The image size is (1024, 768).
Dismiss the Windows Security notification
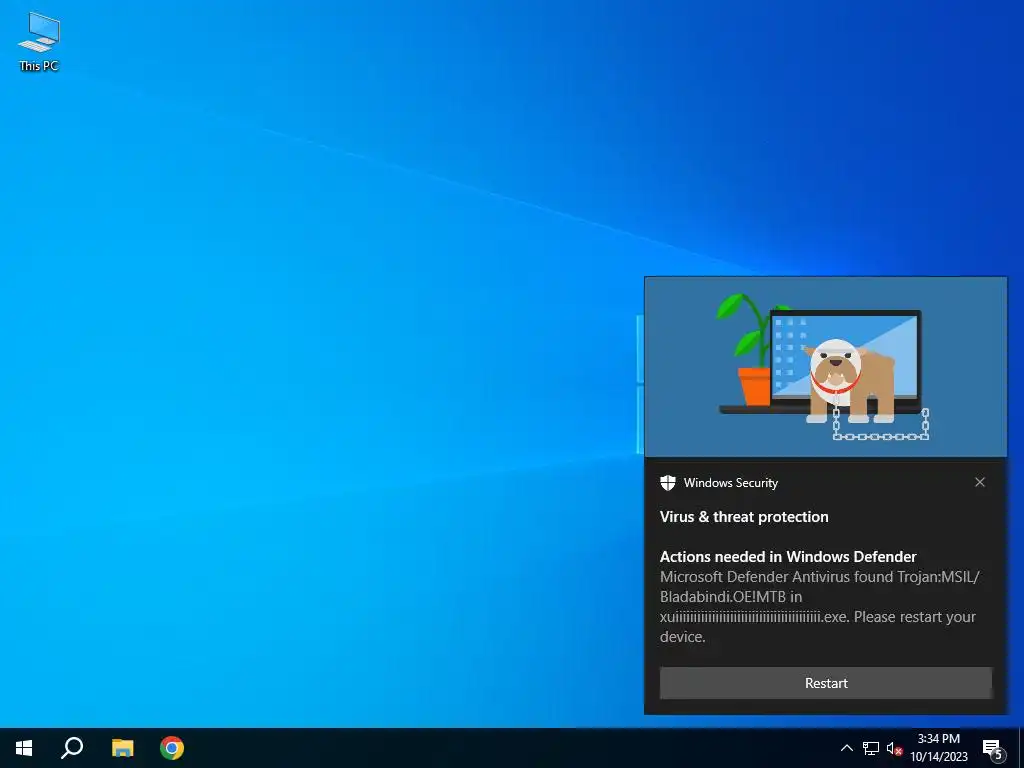pyautogui.click(x=980, y=482)
